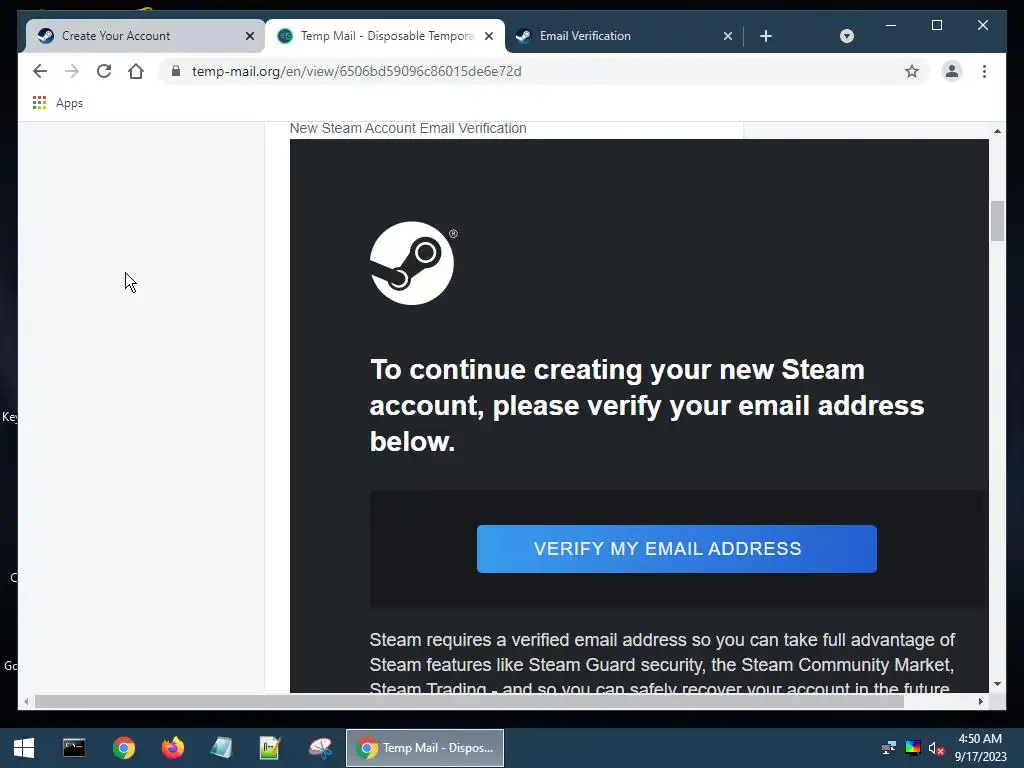Select the Temp Mail taskbar window button
1024x768 pixels.
pos(424,748)
